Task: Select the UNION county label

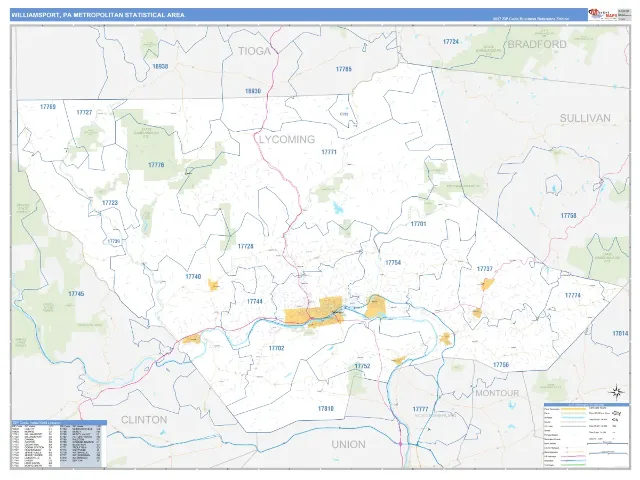Action: (348, 444)
